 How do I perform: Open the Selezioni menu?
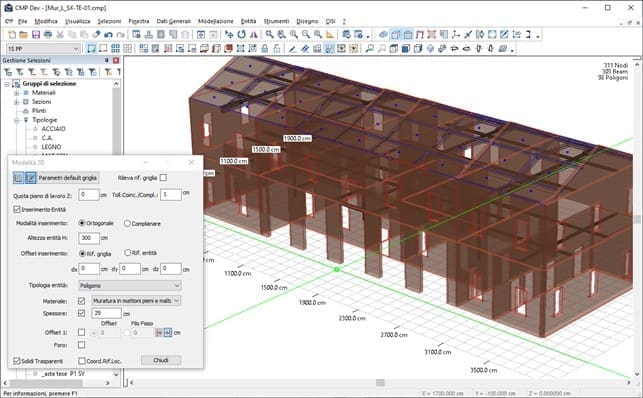coord(109,21)
